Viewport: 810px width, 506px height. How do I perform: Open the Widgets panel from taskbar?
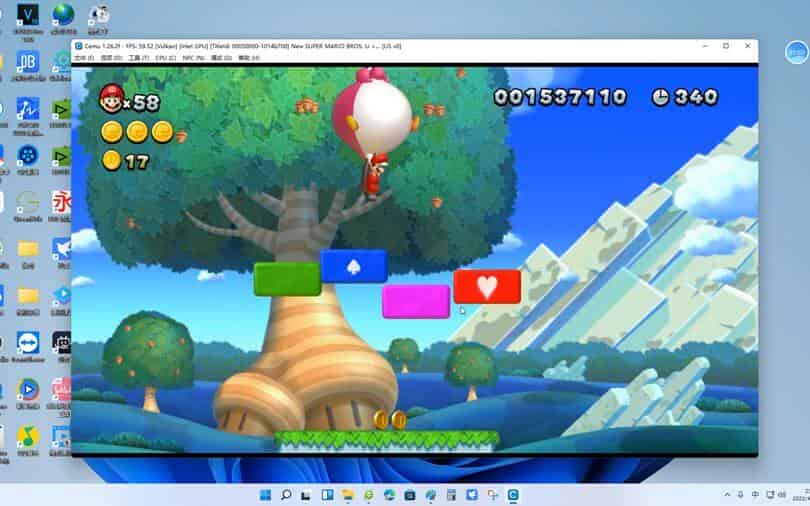point(327,495)
